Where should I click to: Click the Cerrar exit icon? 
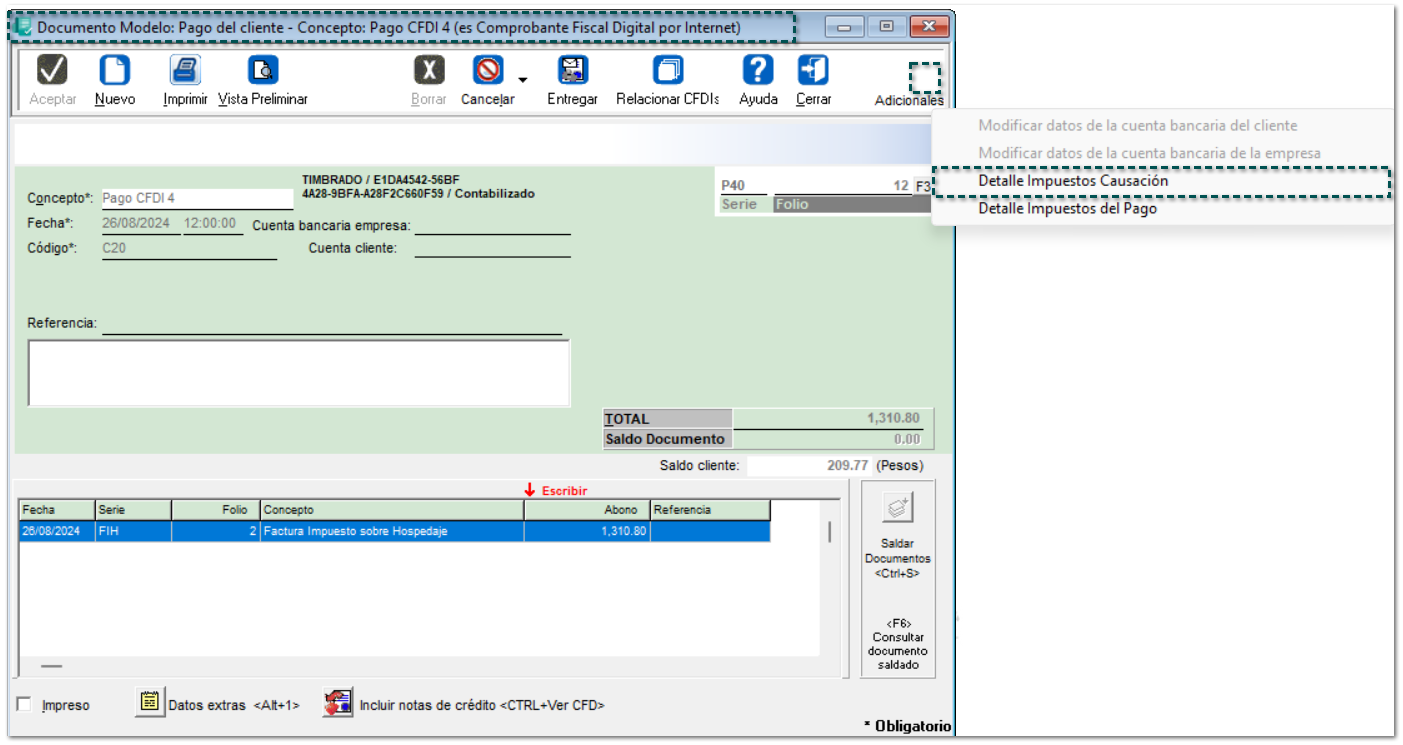[813, 71]
